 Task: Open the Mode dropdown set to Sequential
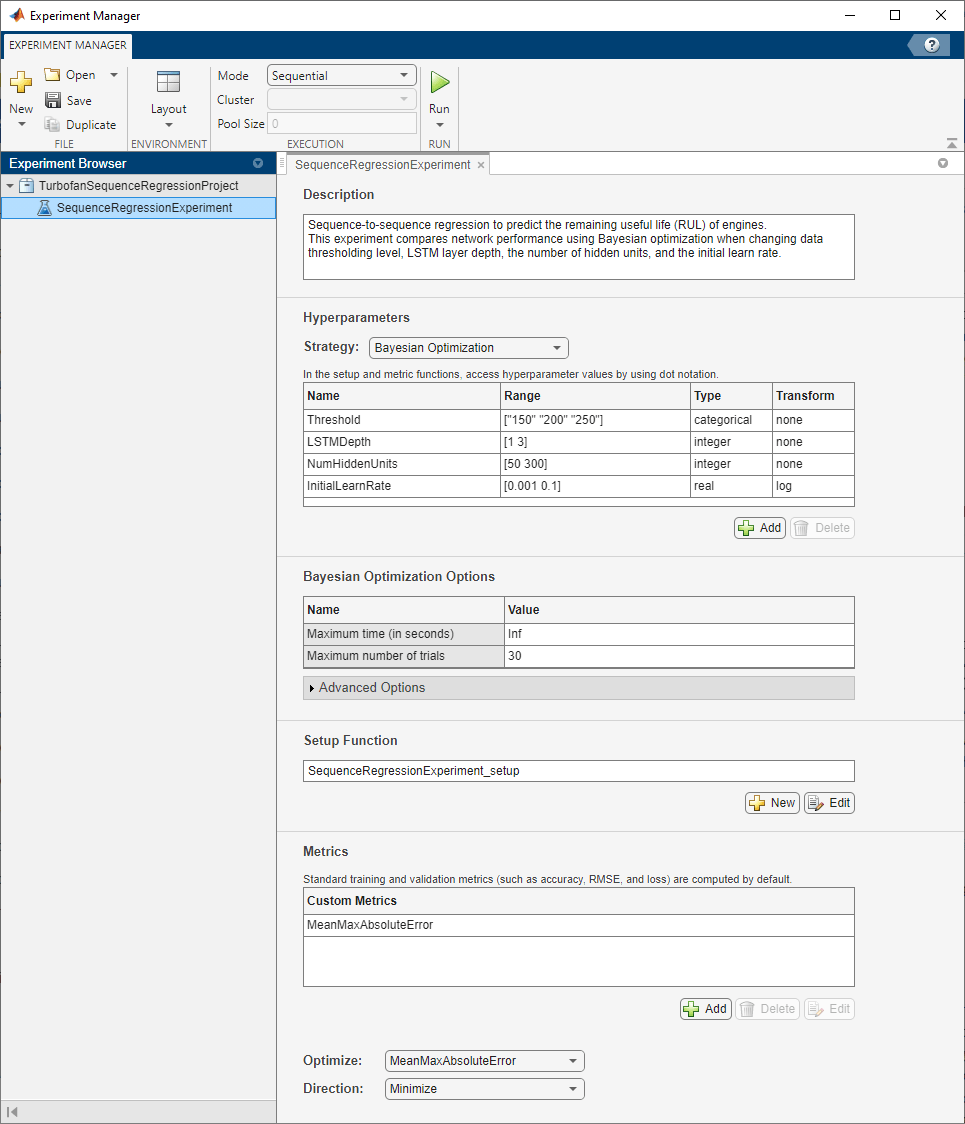point(341,76)
